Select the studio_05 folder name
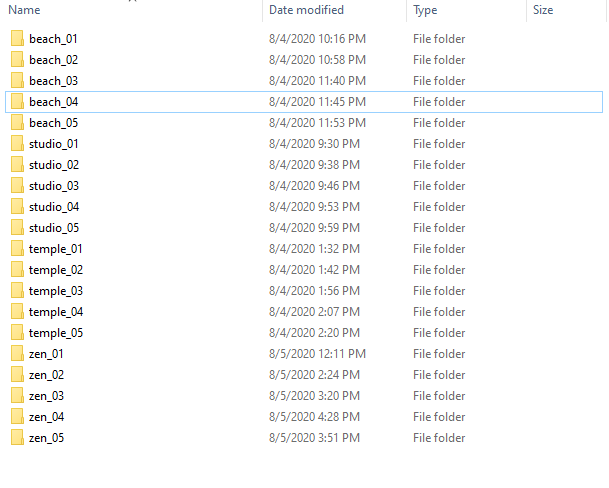Screen dimensions: 609x488 (x=54, y=228)
